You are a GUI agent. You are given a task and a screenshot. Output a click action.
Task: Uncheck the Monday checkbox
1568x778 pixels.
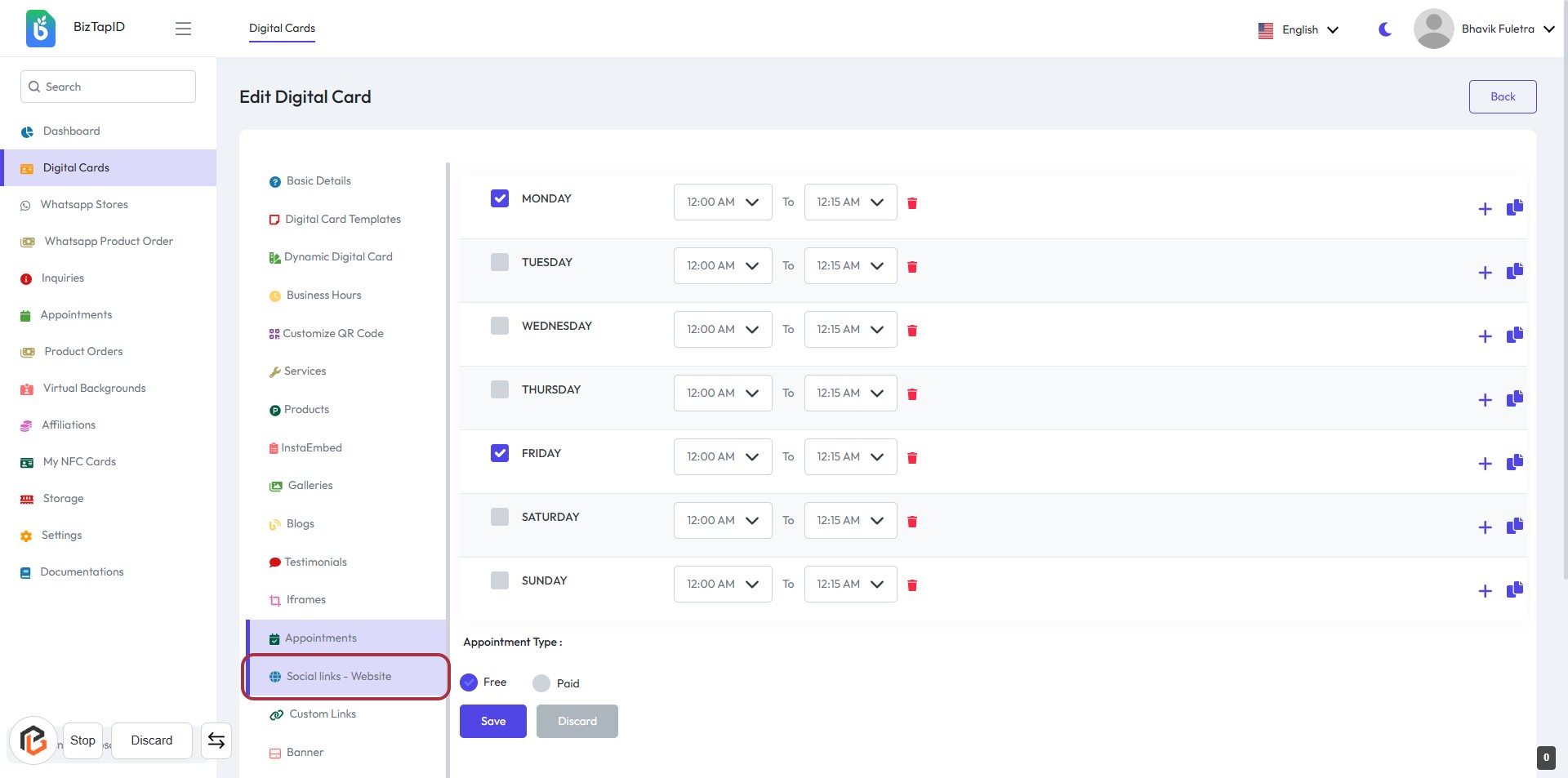[500, 198]
